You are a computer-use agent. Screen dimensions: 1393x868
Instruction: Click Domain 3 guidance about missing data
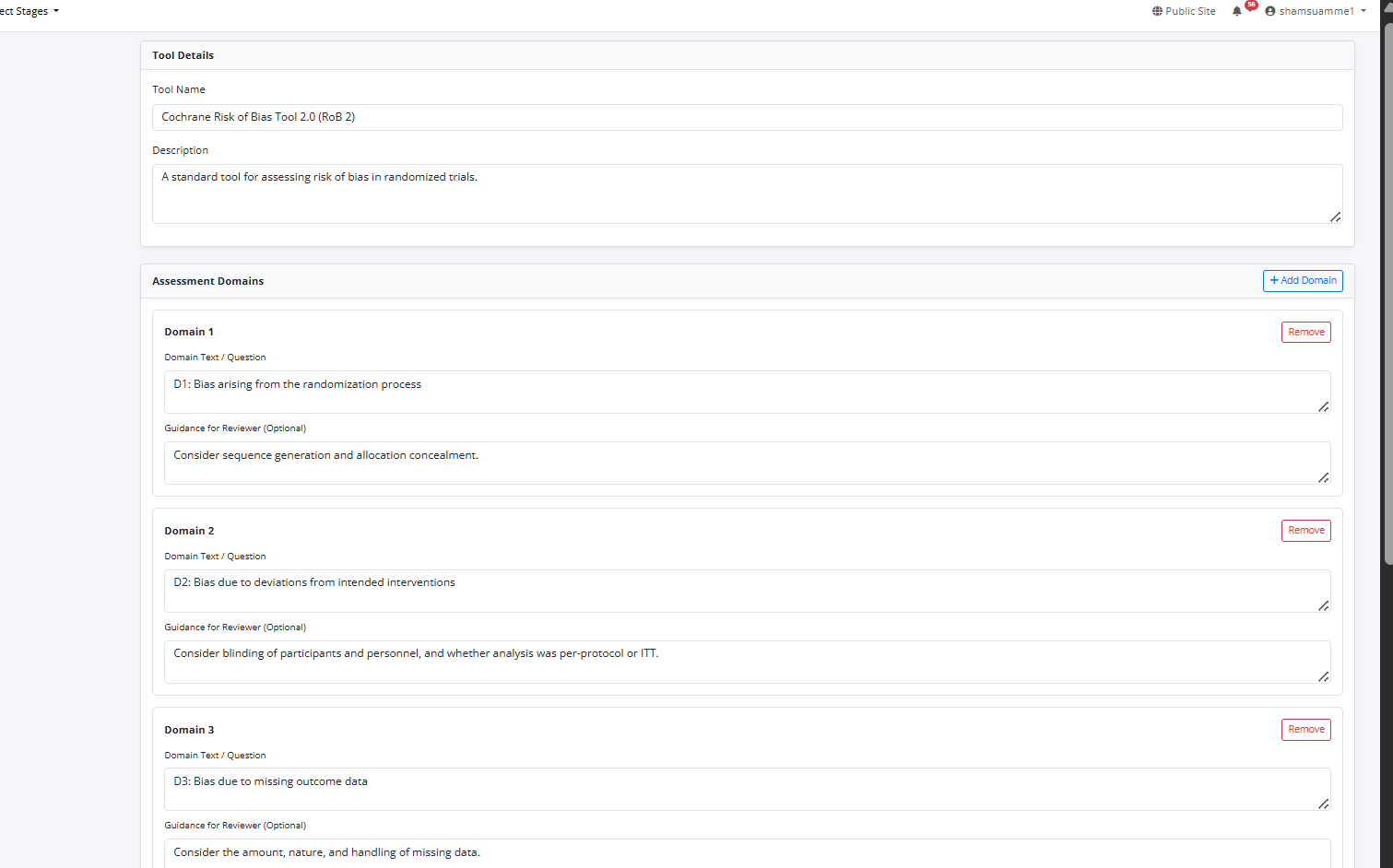coord(747,853)
